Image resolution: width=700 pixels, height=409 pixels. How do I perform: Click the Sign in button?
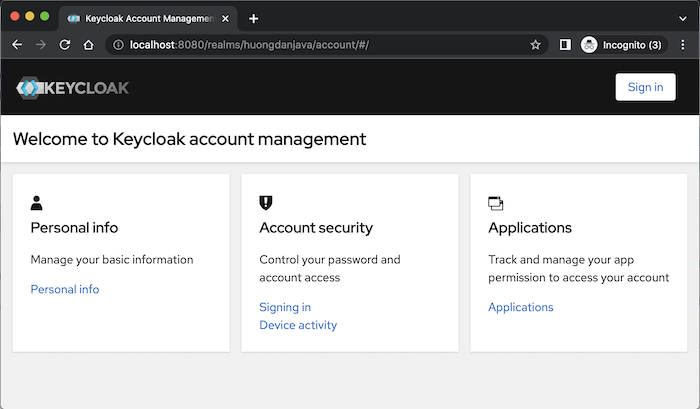pyautogui.click(x=646, y=87)
